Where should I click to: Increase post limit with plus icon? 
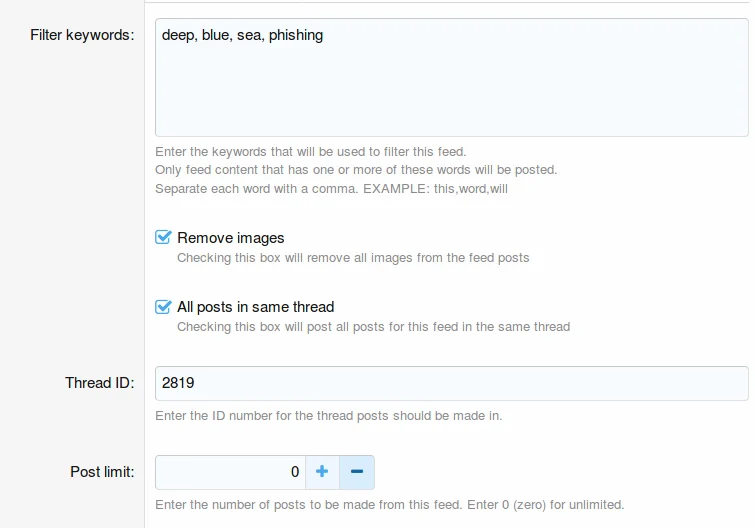pos(322,472)
